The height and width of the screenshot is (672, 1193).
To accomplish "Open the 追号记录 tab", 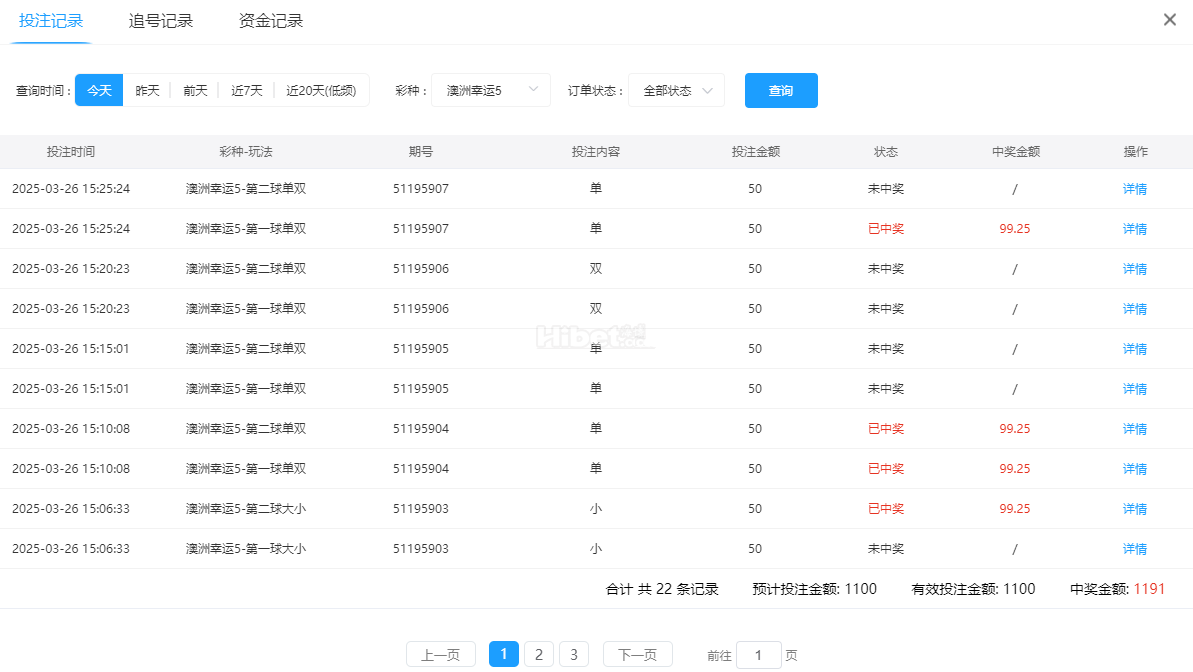I will (x=161, y=21).
